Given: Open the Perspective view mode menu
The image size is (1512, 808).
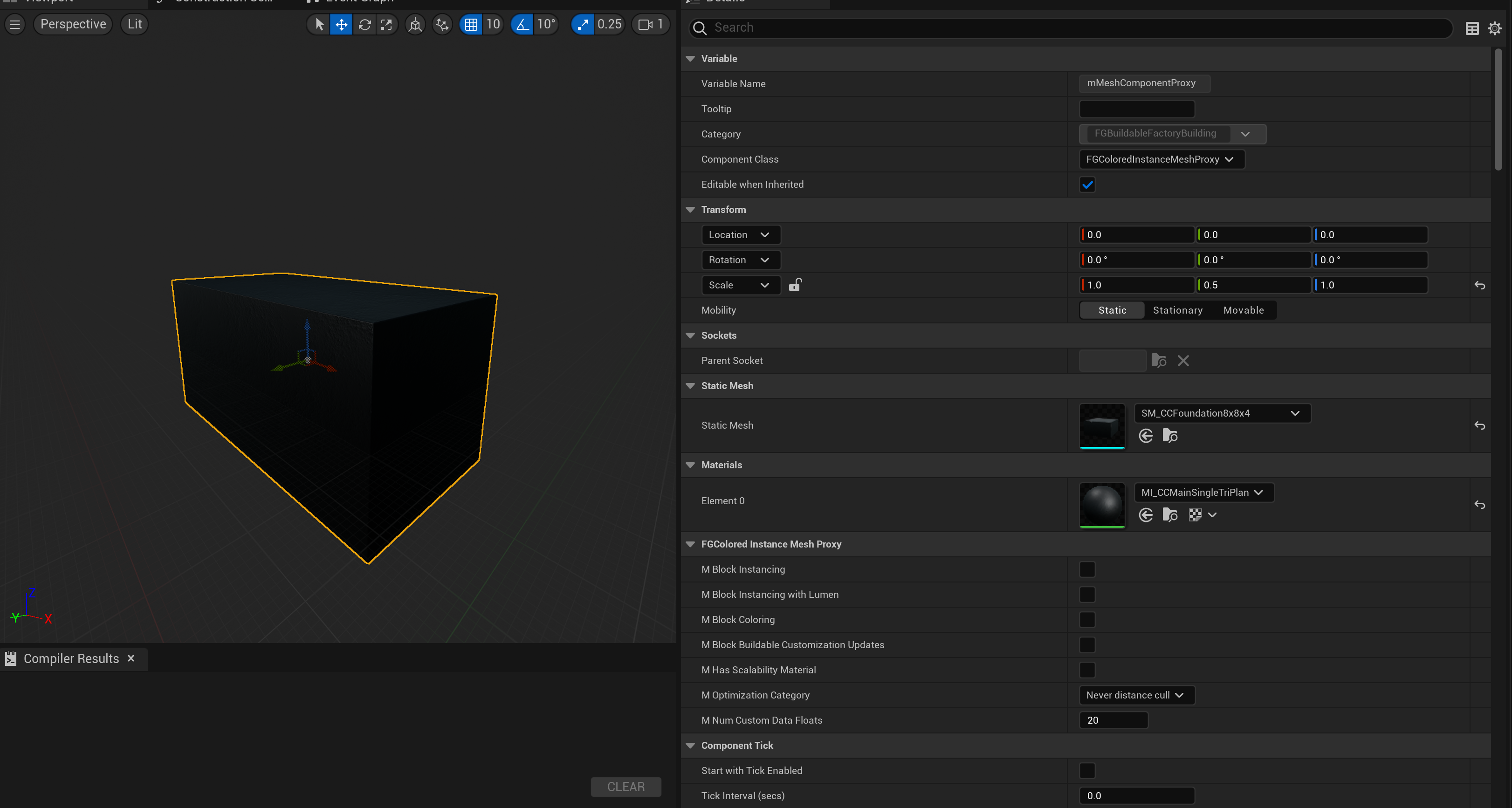Looking at the screenshot, I should coord(73,25).
